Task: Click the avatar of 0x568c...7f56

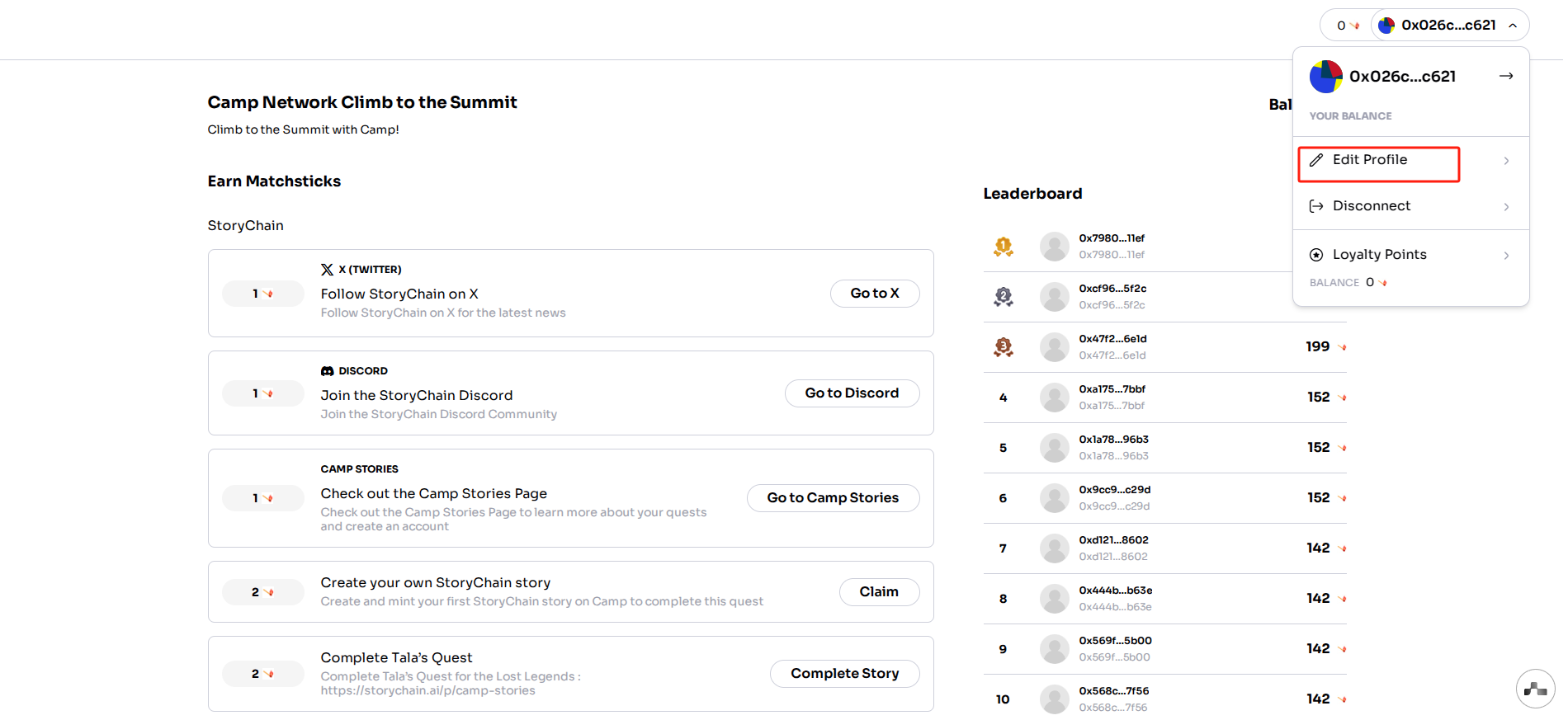Action: (1055, 699)
